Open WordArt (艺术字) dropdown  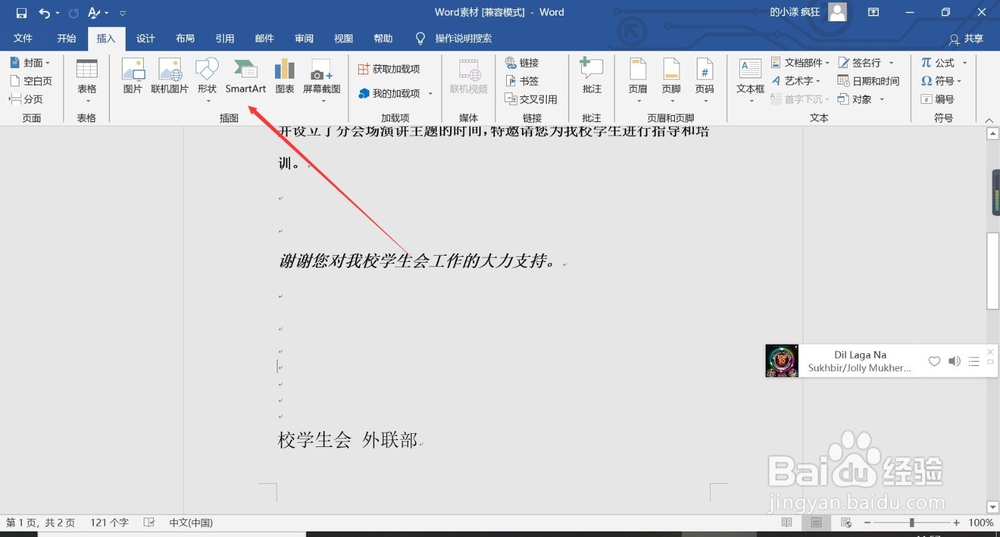(795, 81)
